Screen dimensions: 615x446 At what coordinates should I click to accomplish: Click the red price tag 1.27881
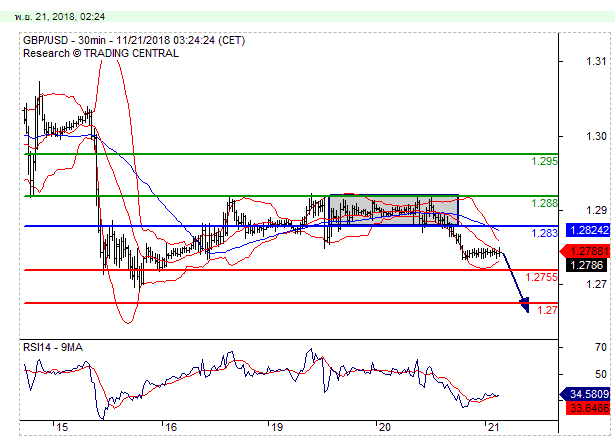tap(586, 251)
